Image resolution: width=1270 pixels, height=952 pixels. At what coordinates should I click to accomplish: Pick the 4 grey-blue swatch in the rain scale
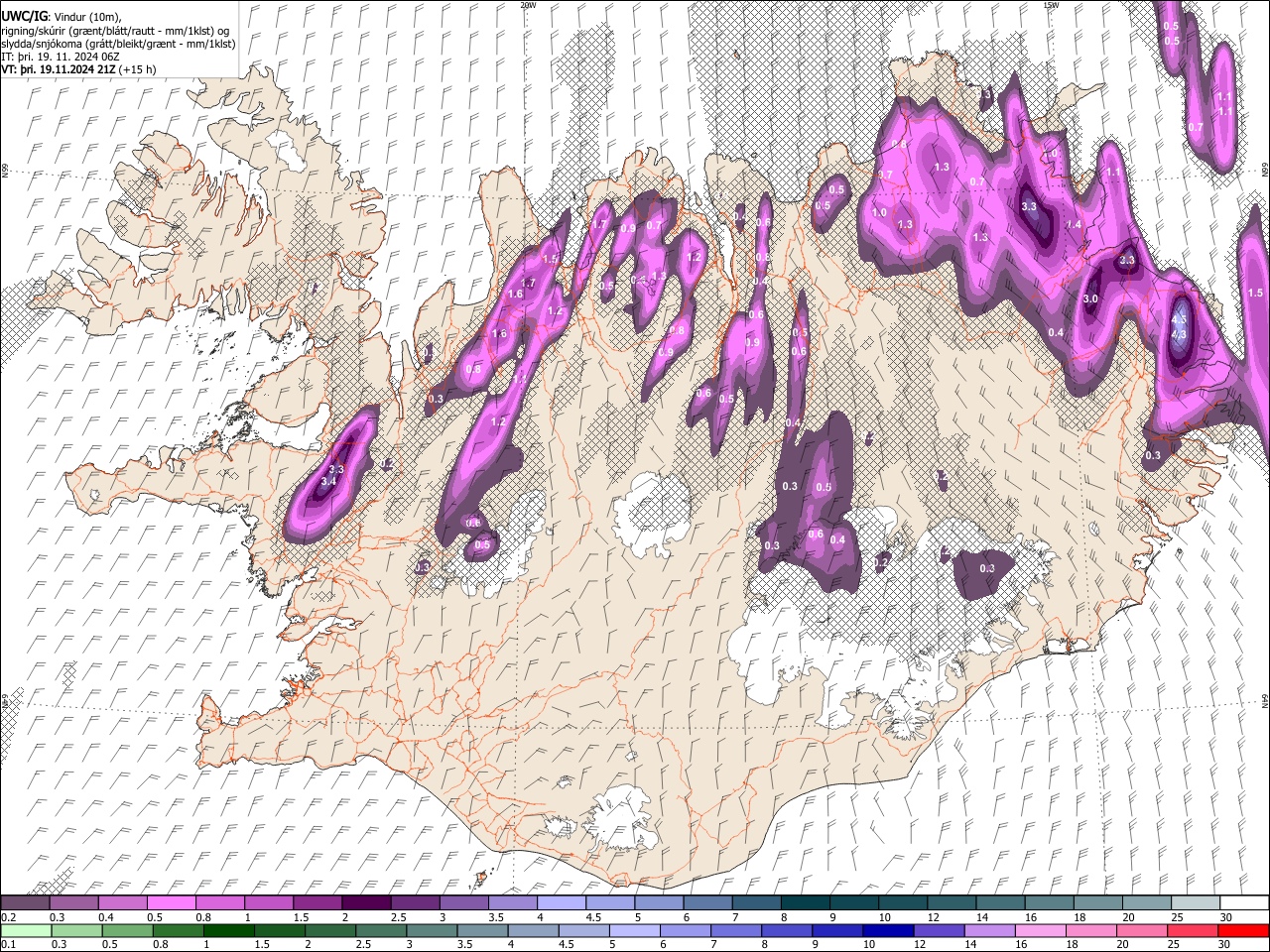click(x=533, y=930)
